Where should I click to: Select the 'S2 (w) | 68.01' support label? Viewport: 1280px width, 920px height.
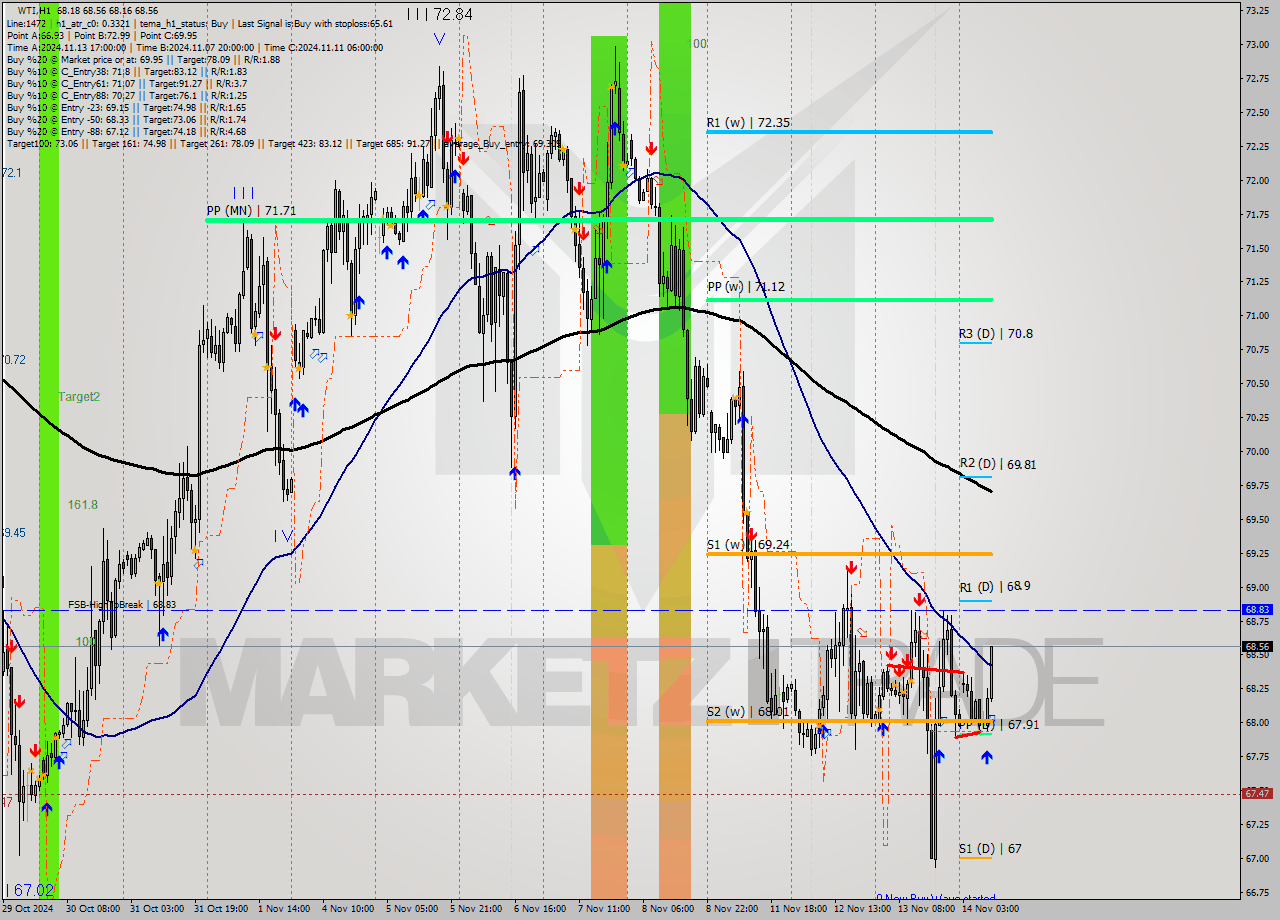coord(748,712)
